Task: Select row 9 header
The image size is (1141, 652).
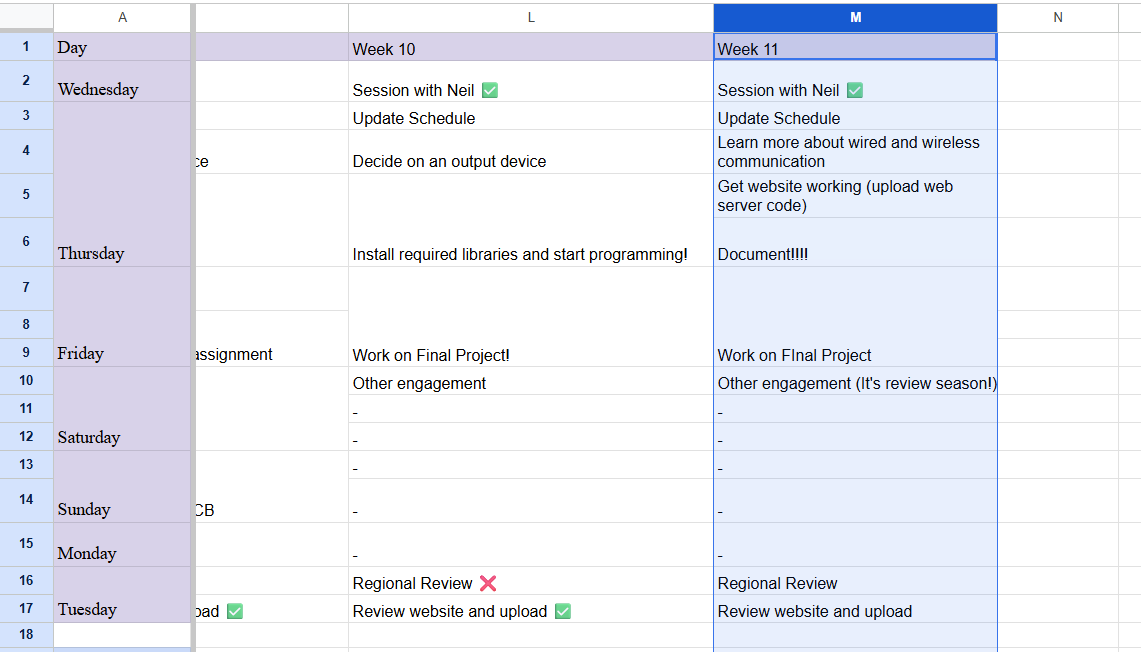Action: (x=26, y=352)
